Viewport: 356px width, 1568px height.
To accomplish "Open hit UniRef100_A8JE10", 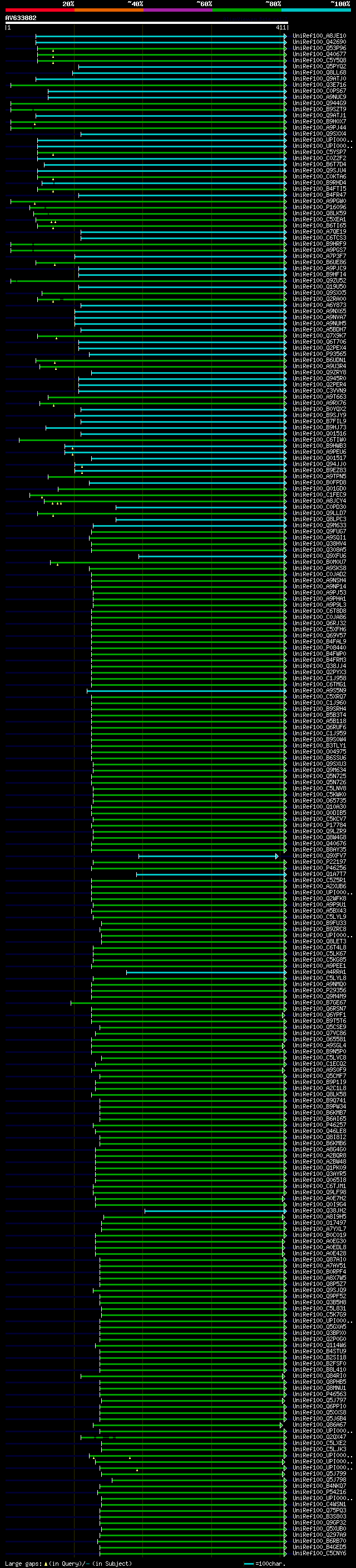I will click(x=319, y=36).
